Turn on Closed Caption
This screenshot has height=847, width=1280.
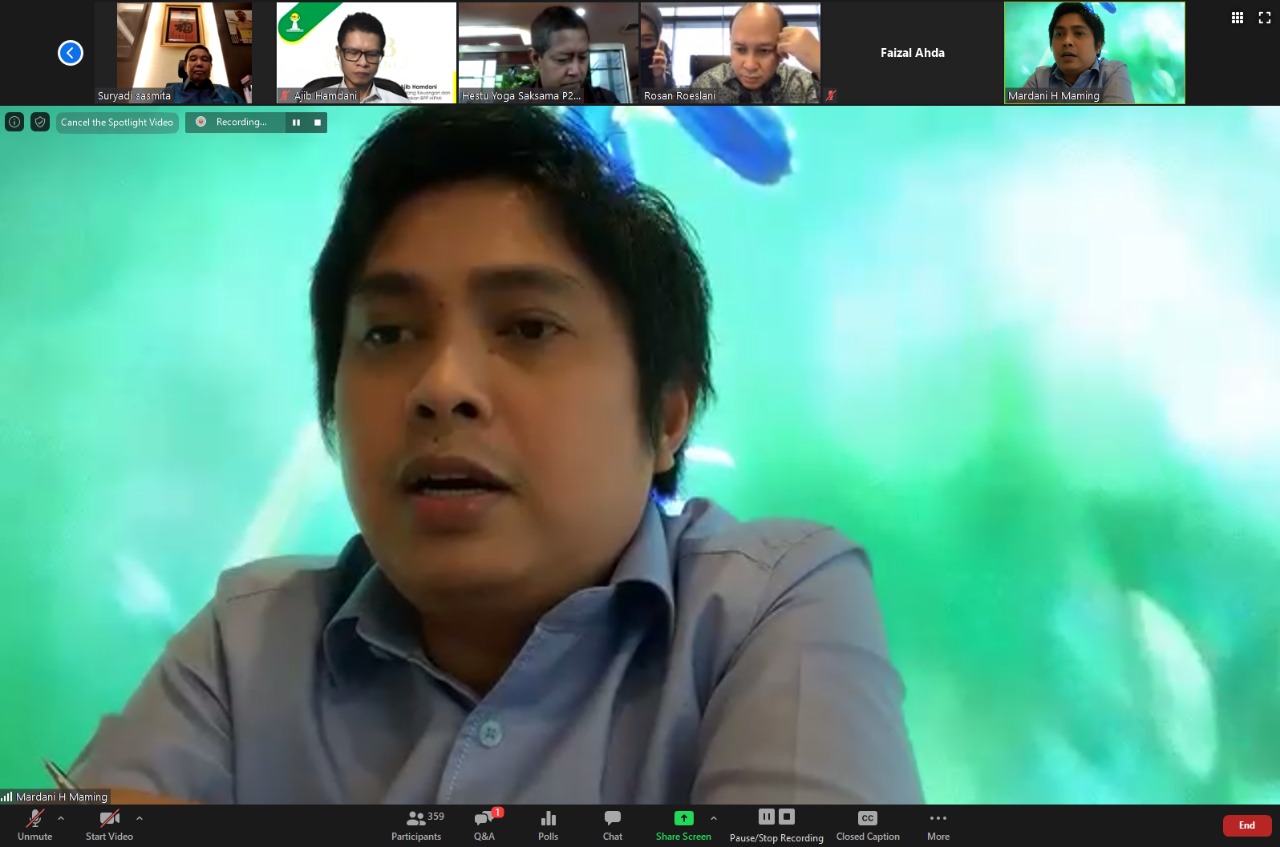pyautogui.click(x=867, y=825)
